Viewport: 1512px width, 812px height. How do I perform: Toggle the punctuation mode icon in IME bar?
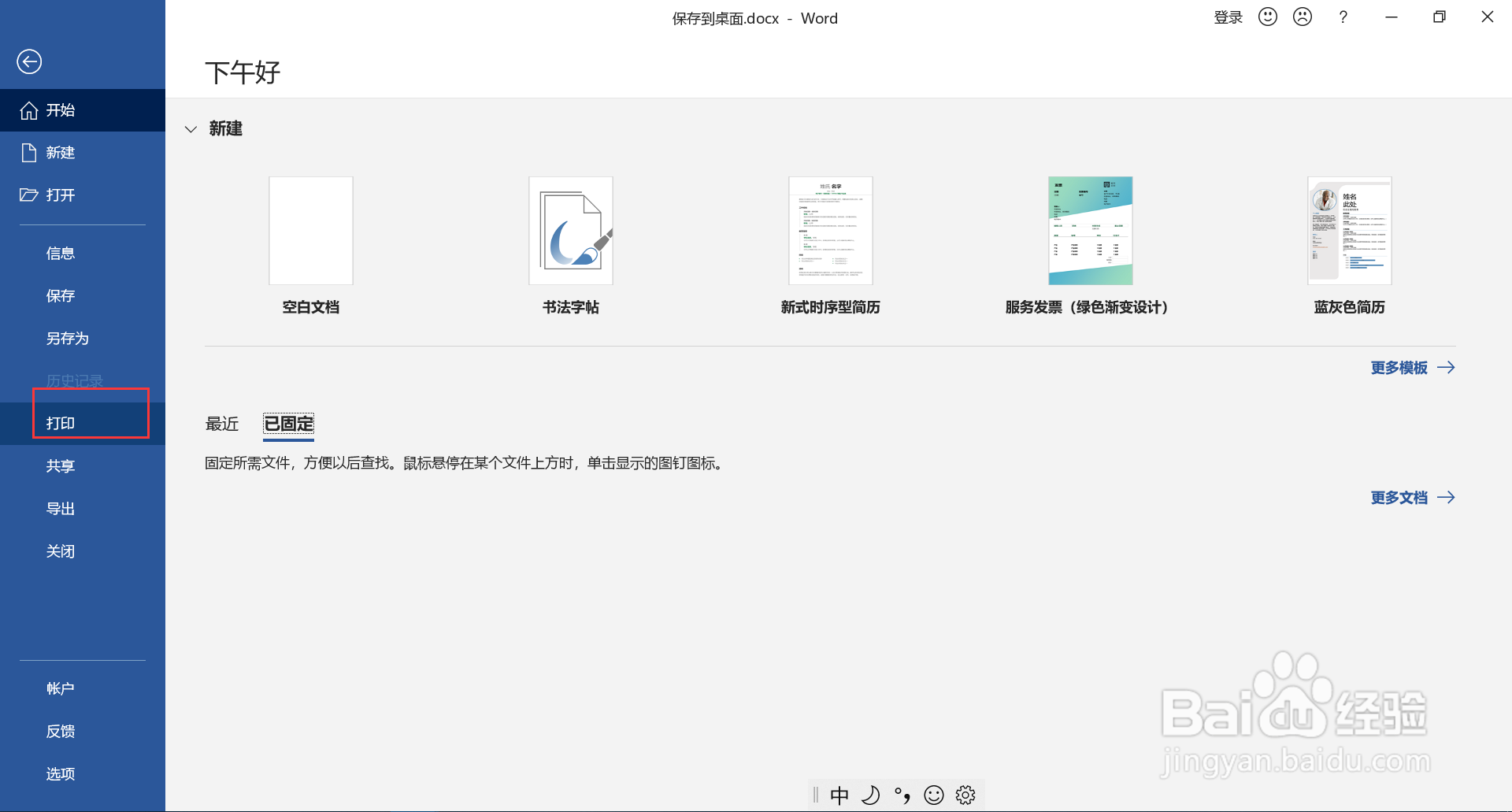tap(902, 795)
